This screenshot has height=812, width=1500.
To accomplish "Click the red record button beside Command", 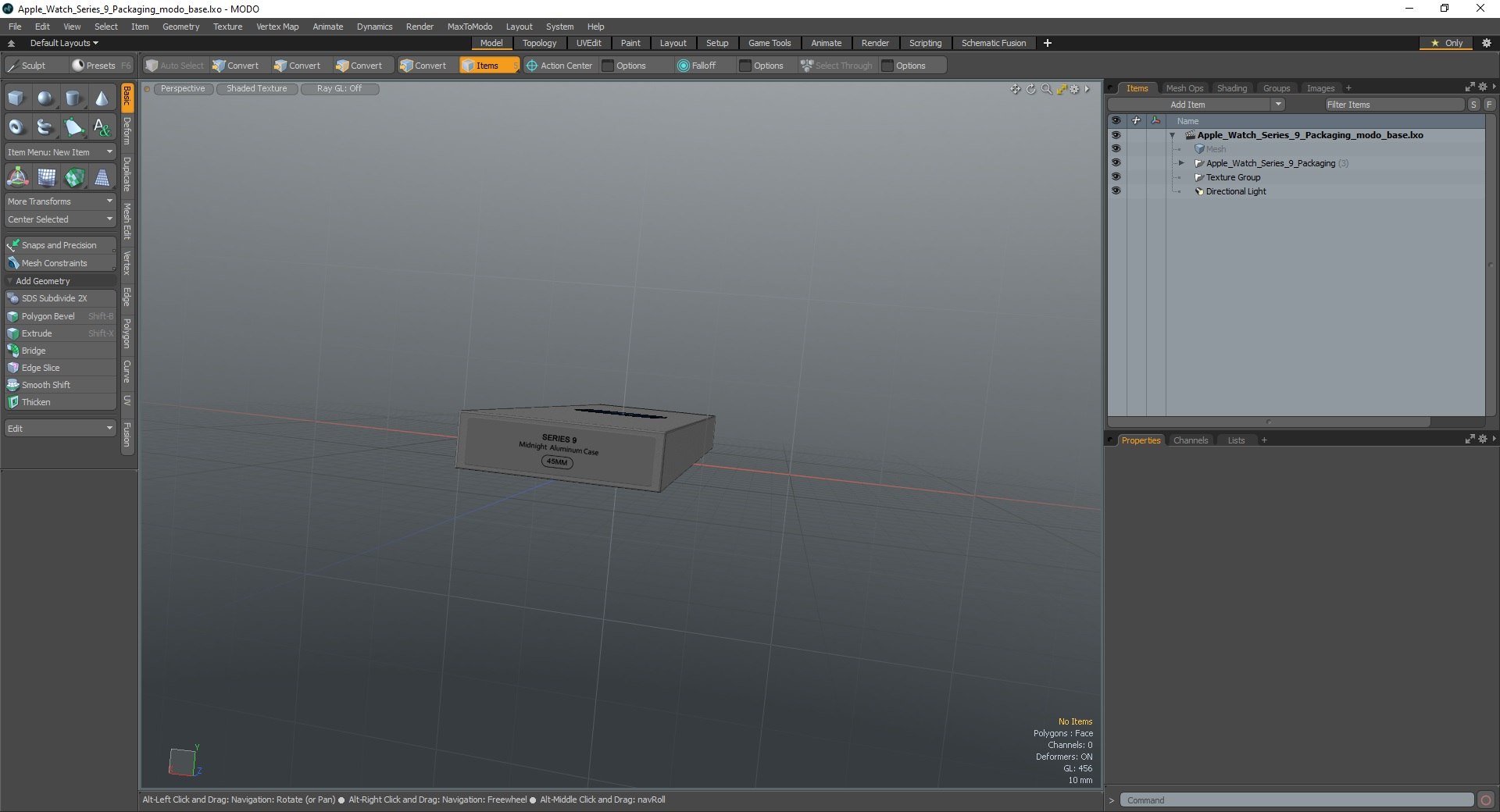I will coord(1486,800).
